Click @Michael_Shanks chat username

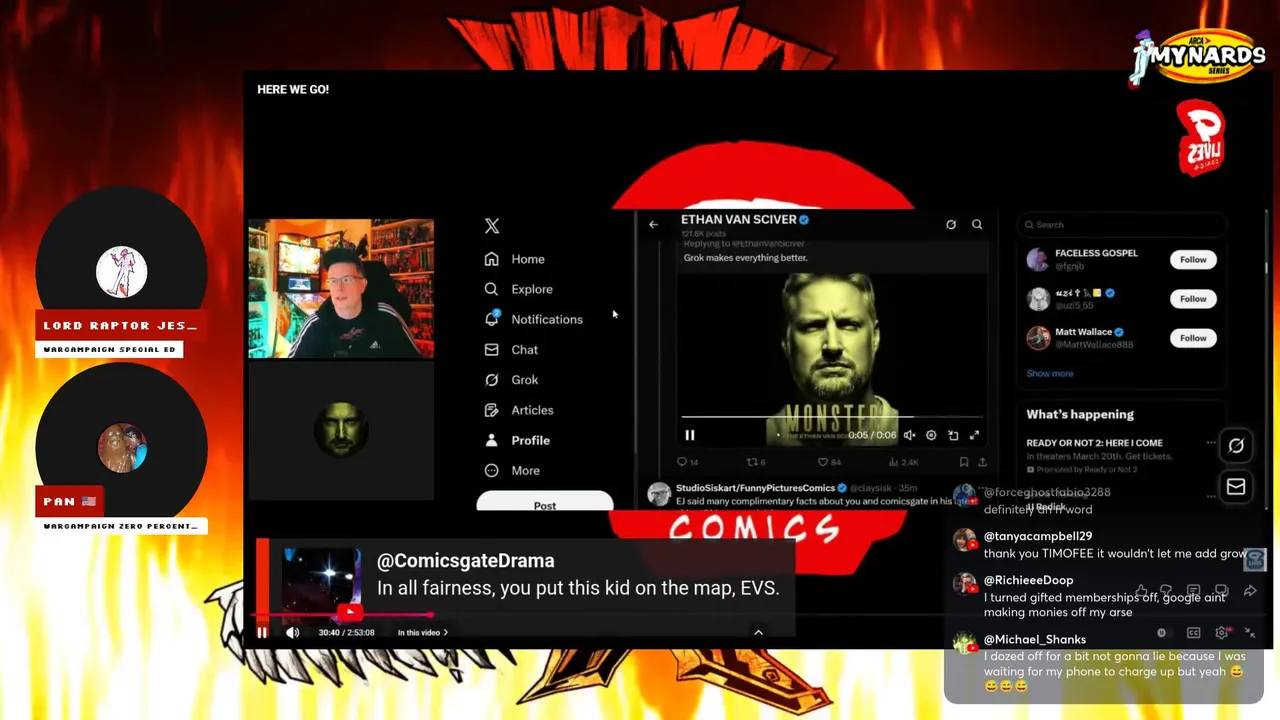(1035, 639)
